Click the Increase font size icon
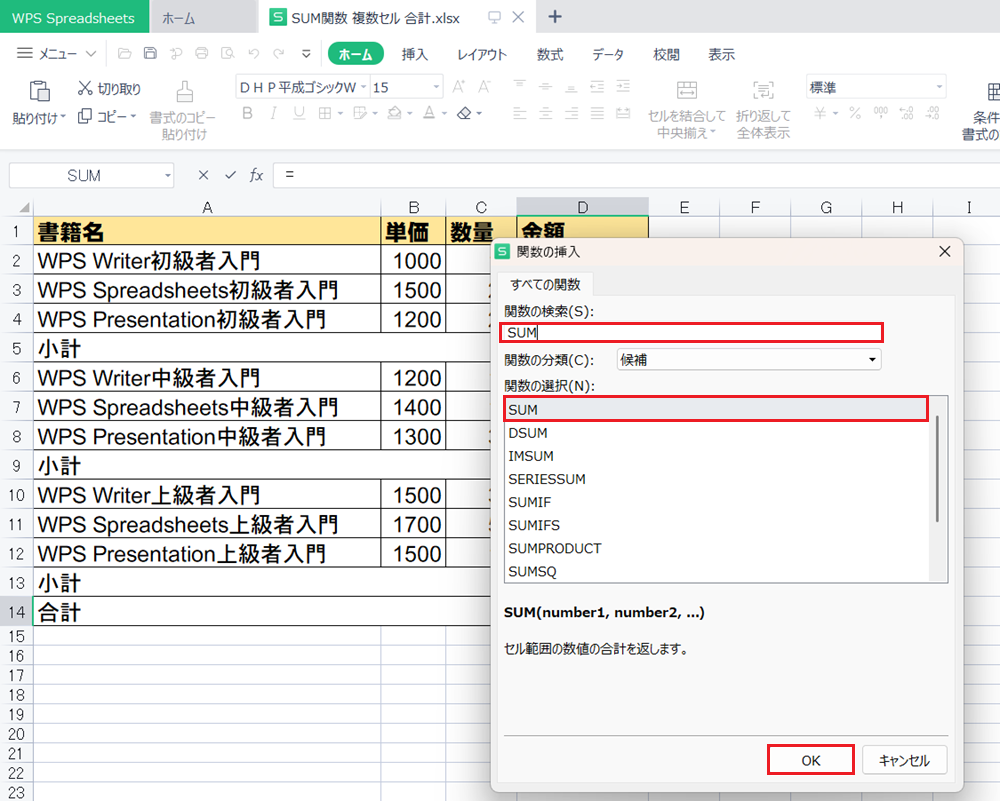 click(x=459, y=87)
